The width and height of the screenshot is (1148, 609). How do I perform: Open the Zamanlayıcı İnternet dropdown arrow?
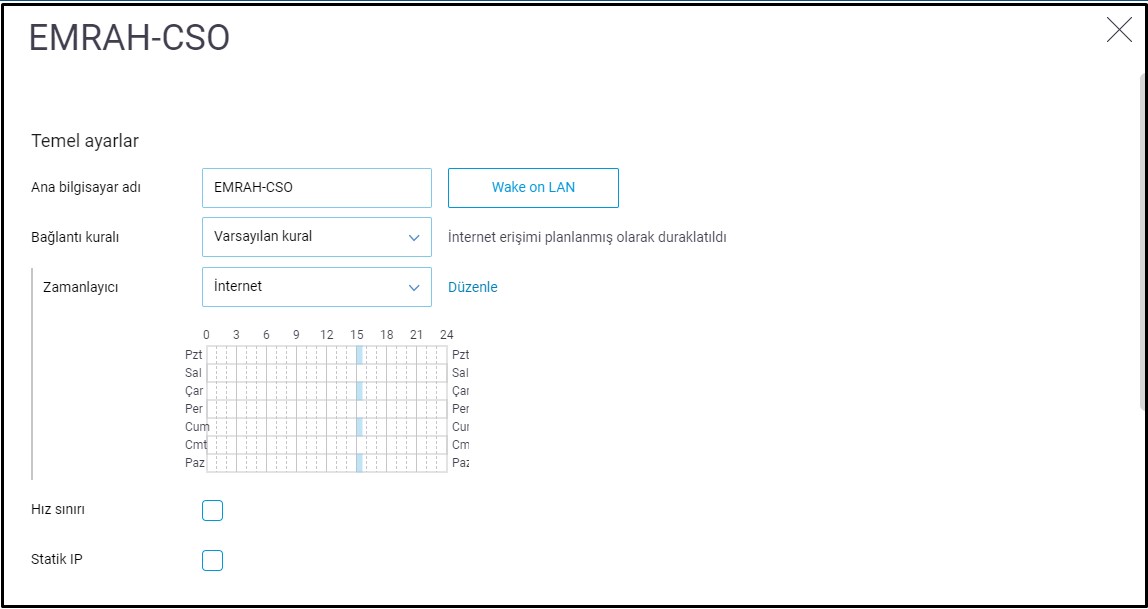[414, 288]
